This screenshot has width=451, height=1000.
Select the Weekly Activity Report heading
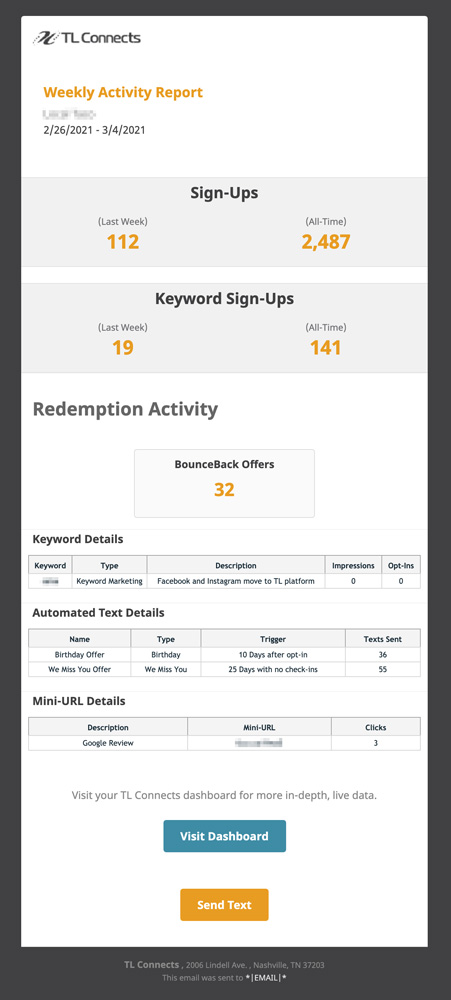(x=123, y=92)
